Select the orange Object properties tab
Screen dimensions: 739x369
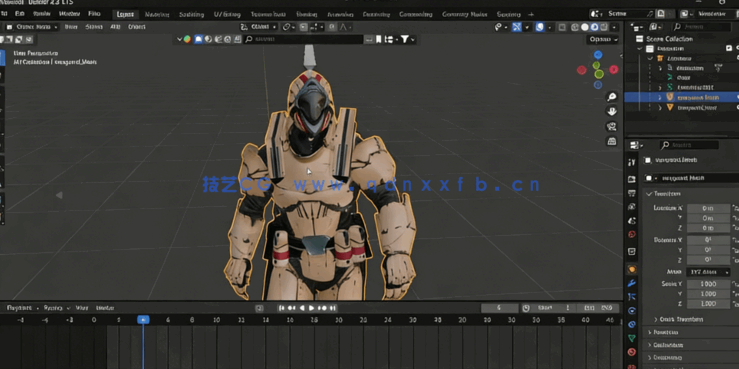(x=632, y=269)
